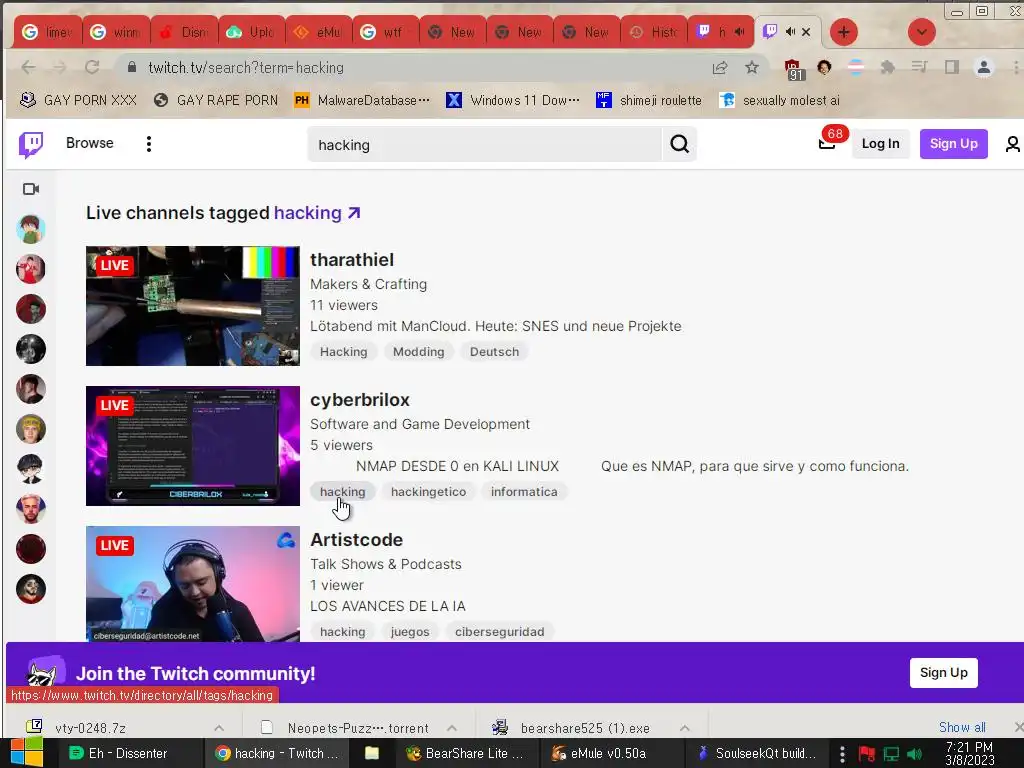Viewport: 1024px width, 768px height.
Task: Click the volume speaker tray icon
Action: pyautogui.click(x=915, y=754)
